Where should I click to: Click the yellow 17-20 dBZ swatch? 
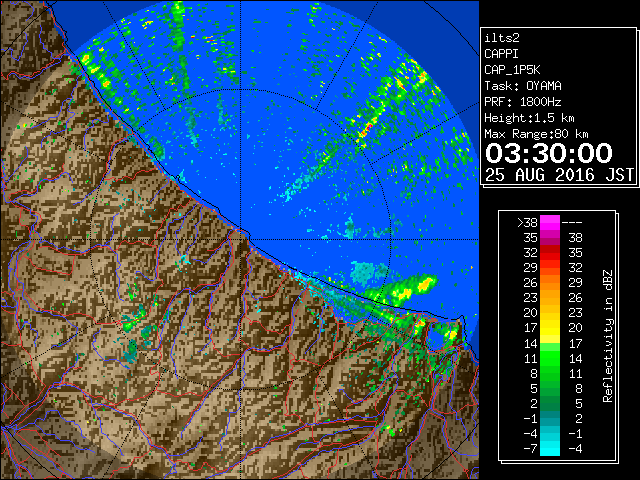[550, 328]
